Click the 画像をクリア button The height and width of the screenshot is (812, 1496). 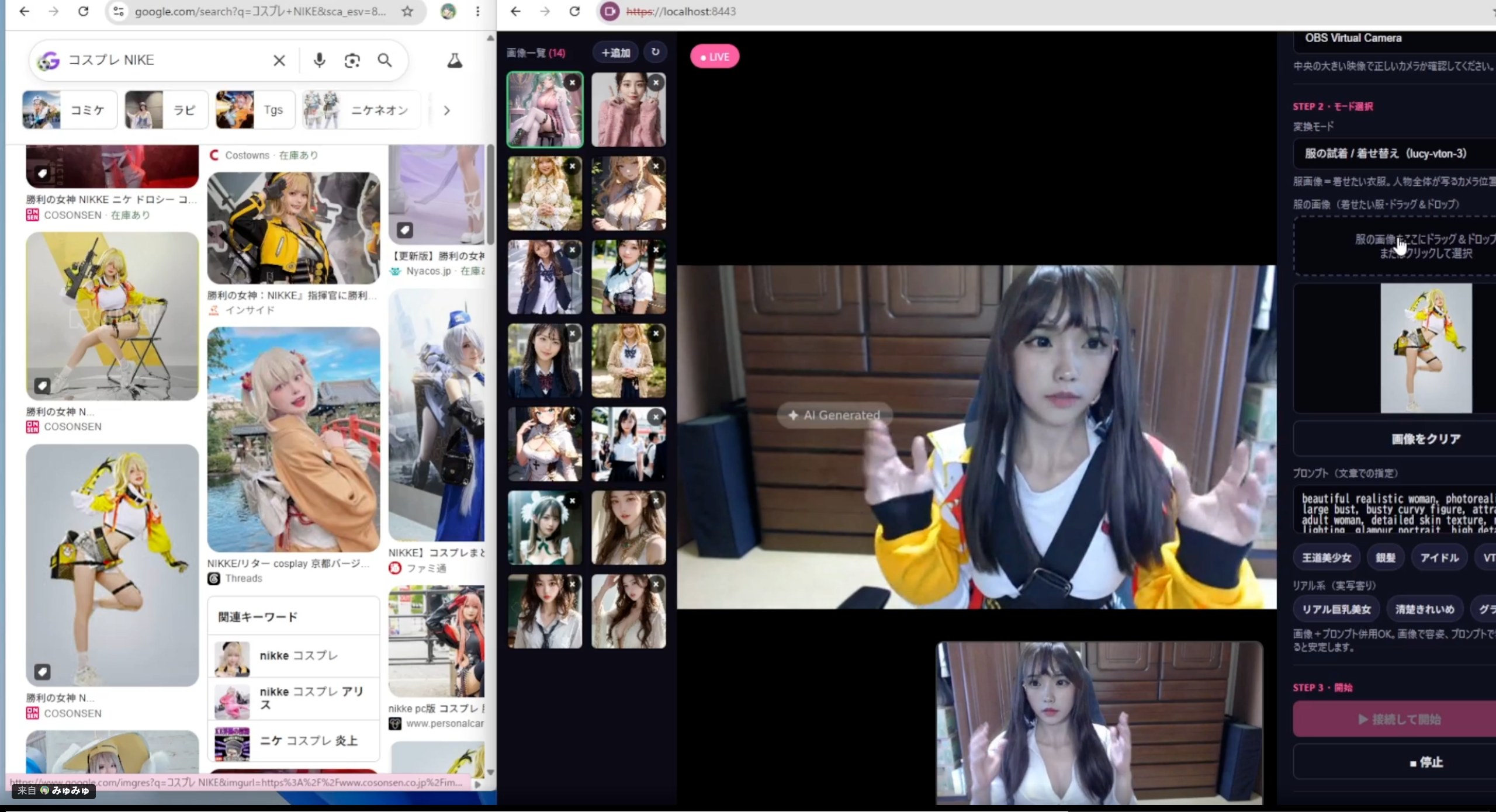tap(1425, 439)
